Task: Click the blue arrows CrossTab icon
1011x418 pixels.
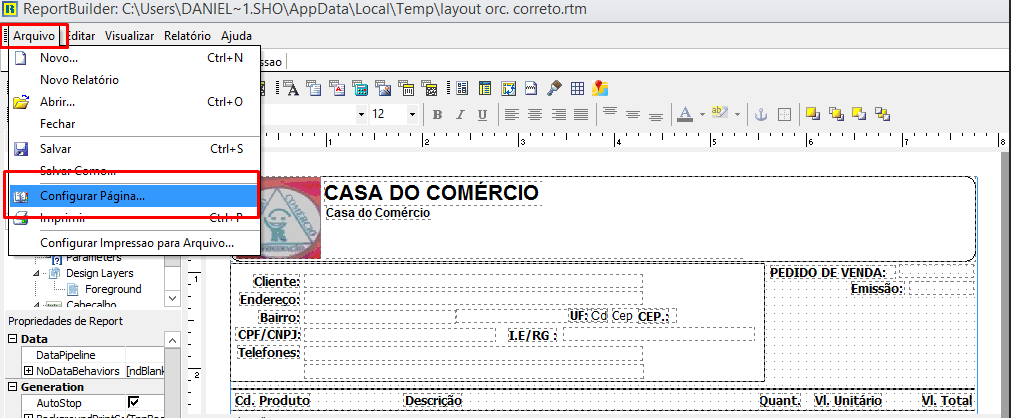Action: tap(508, 88)
